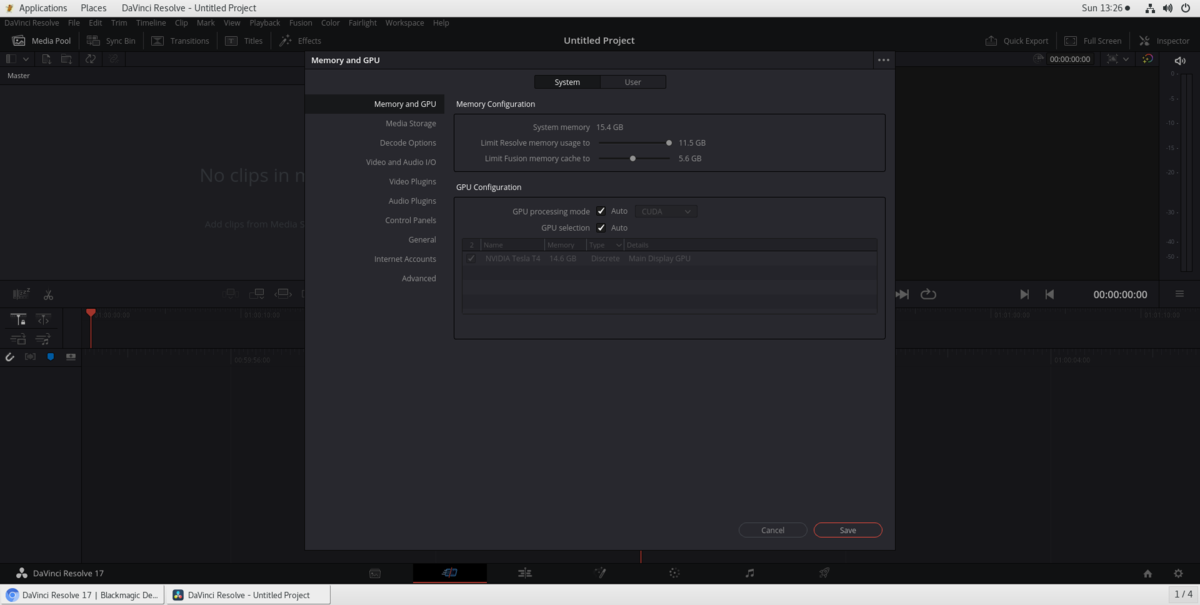Toggle the timeline snapping magnet
The width and height of the screenshot is (1200, 605).
pyautogui.click(x=10, y=357)
